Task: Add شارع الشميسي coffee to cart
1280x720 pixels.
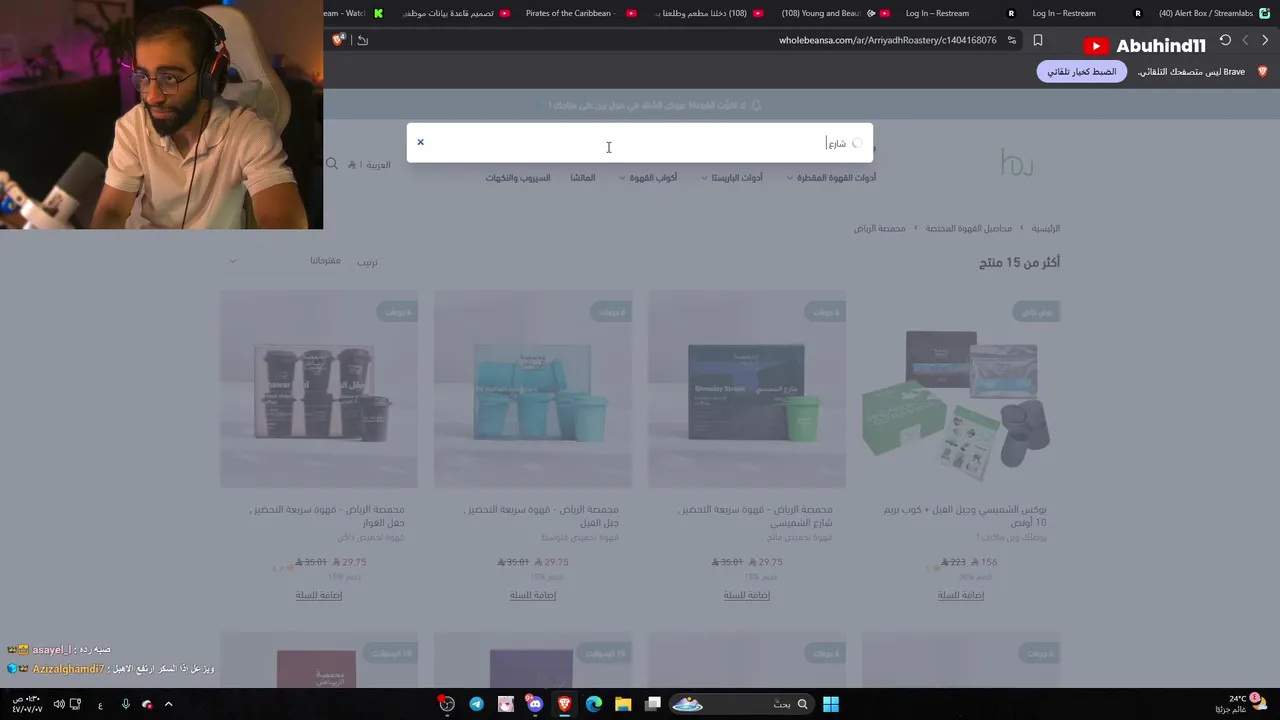Action: 747,595
